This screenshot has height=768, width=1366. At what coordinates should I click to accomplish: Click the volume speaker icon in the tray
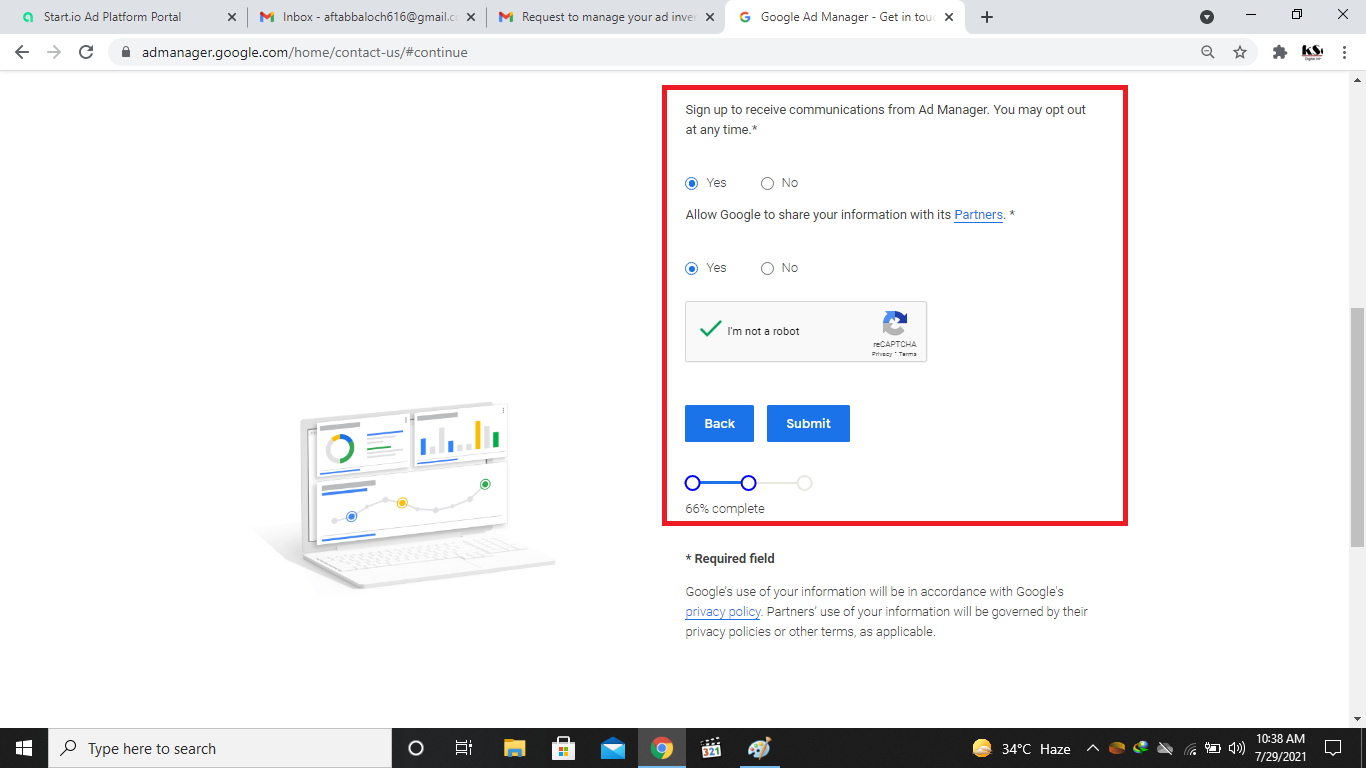click(1237, 748)
